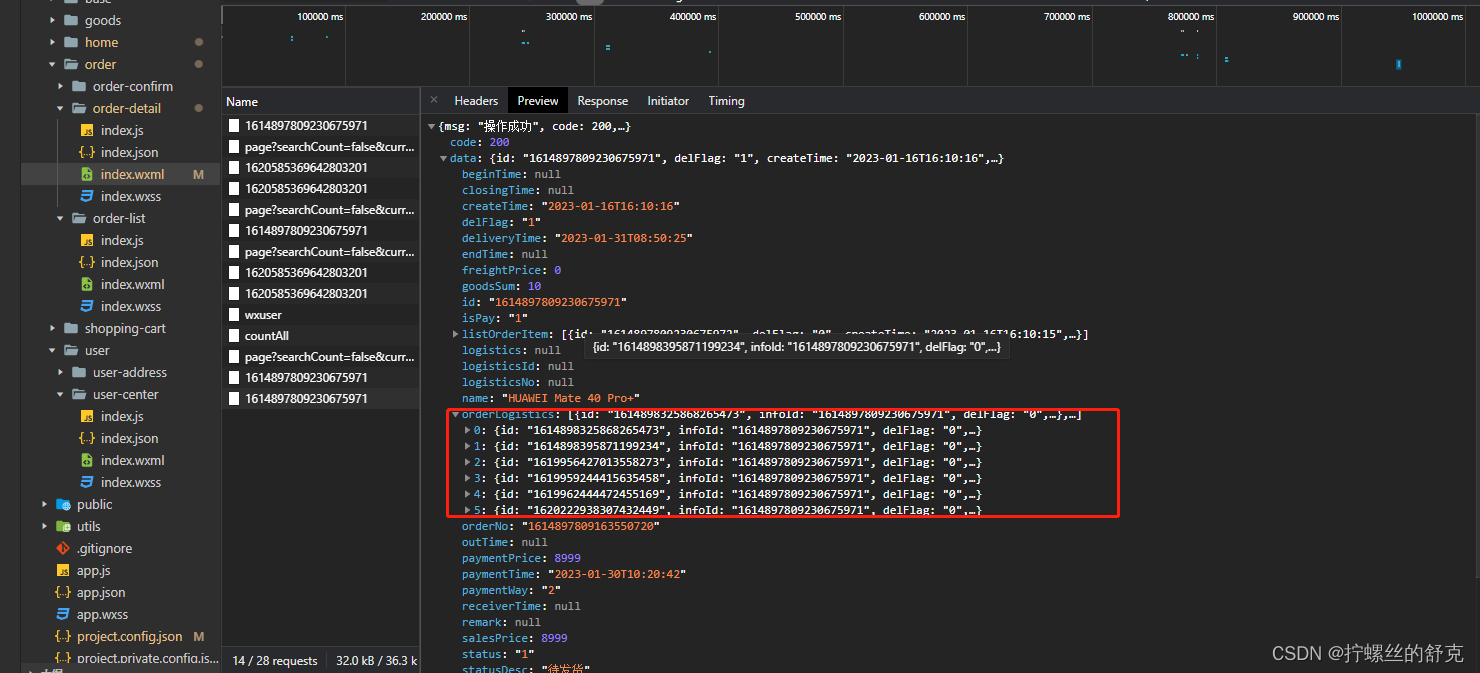Screen dimensions: 1480x673
Task: Open index.wxss file icon under order-detail
Action: click(x=87, y=196)
